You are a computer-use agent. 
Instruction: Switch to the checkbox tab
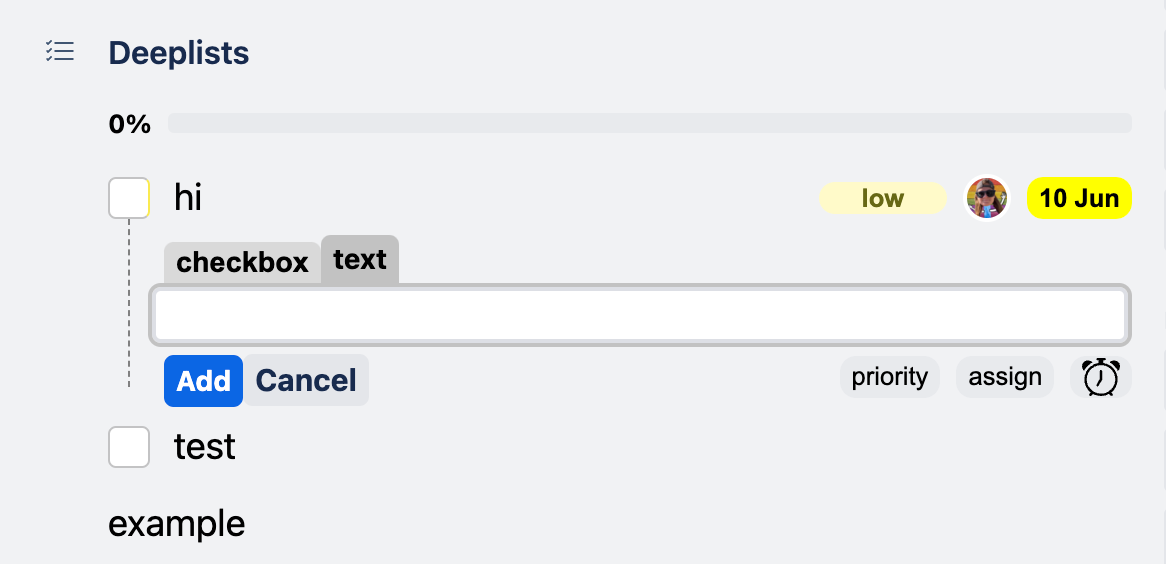pyautogui.click(x=242, y=263)
